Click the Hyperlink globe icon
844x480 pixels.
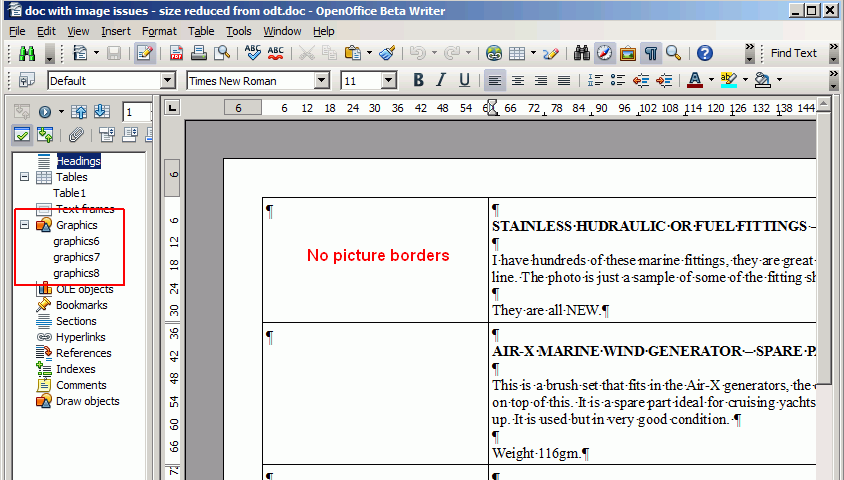coord(494,53)
